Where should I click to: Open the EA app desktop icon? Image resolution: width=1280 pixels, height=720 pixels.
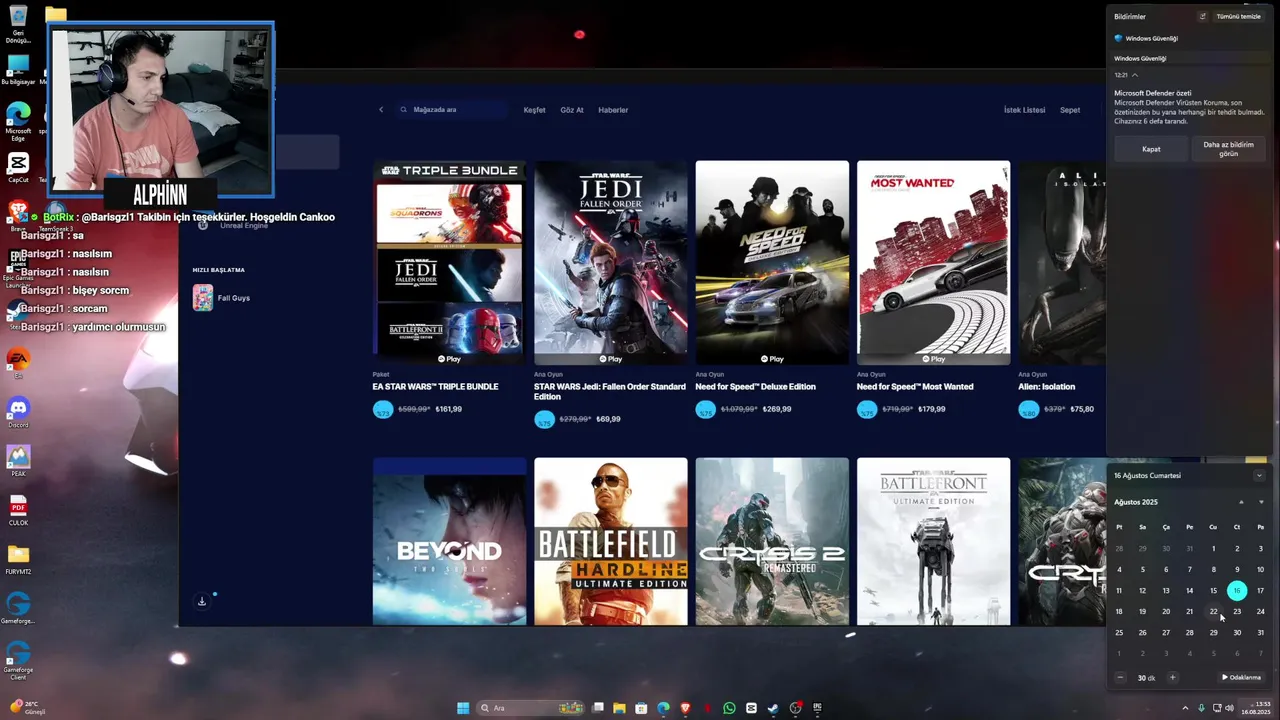[18, 363]
